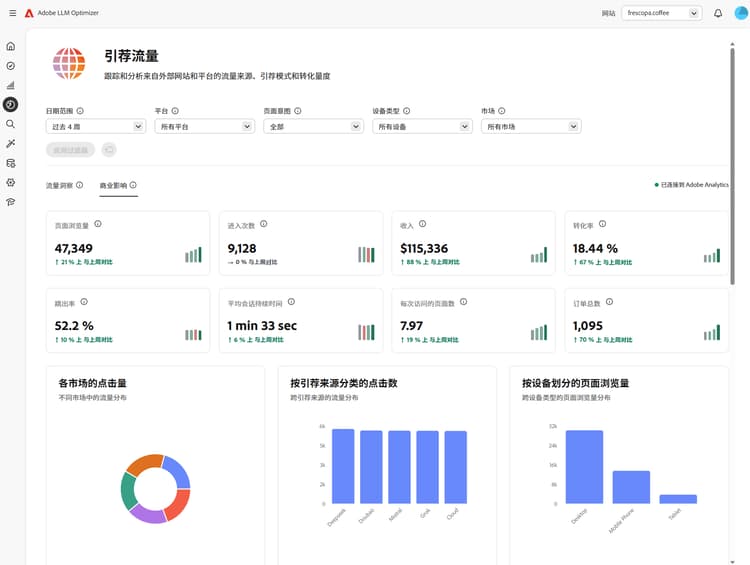Click the 47,349 page views value
The height and width of the screenshot is (565, 750).
(74, 248)
